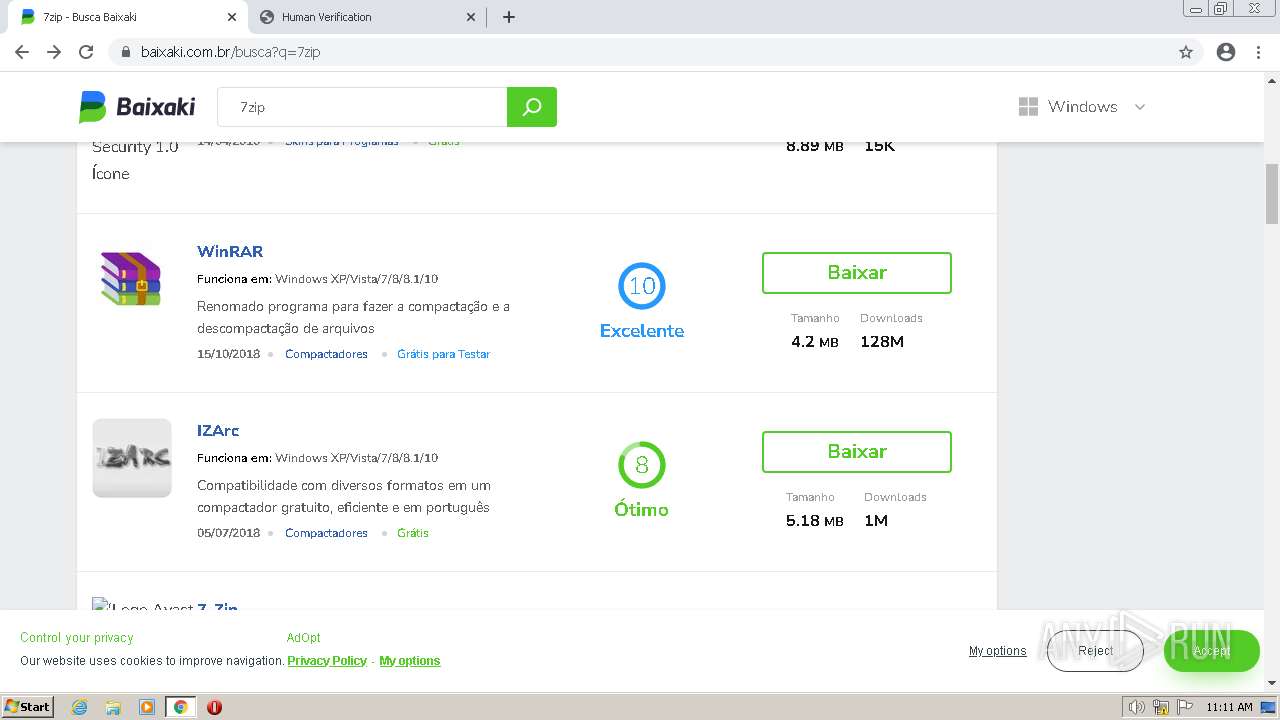
Task: Close the 7zip - Busca Baixaki tab
Action: 232,17
